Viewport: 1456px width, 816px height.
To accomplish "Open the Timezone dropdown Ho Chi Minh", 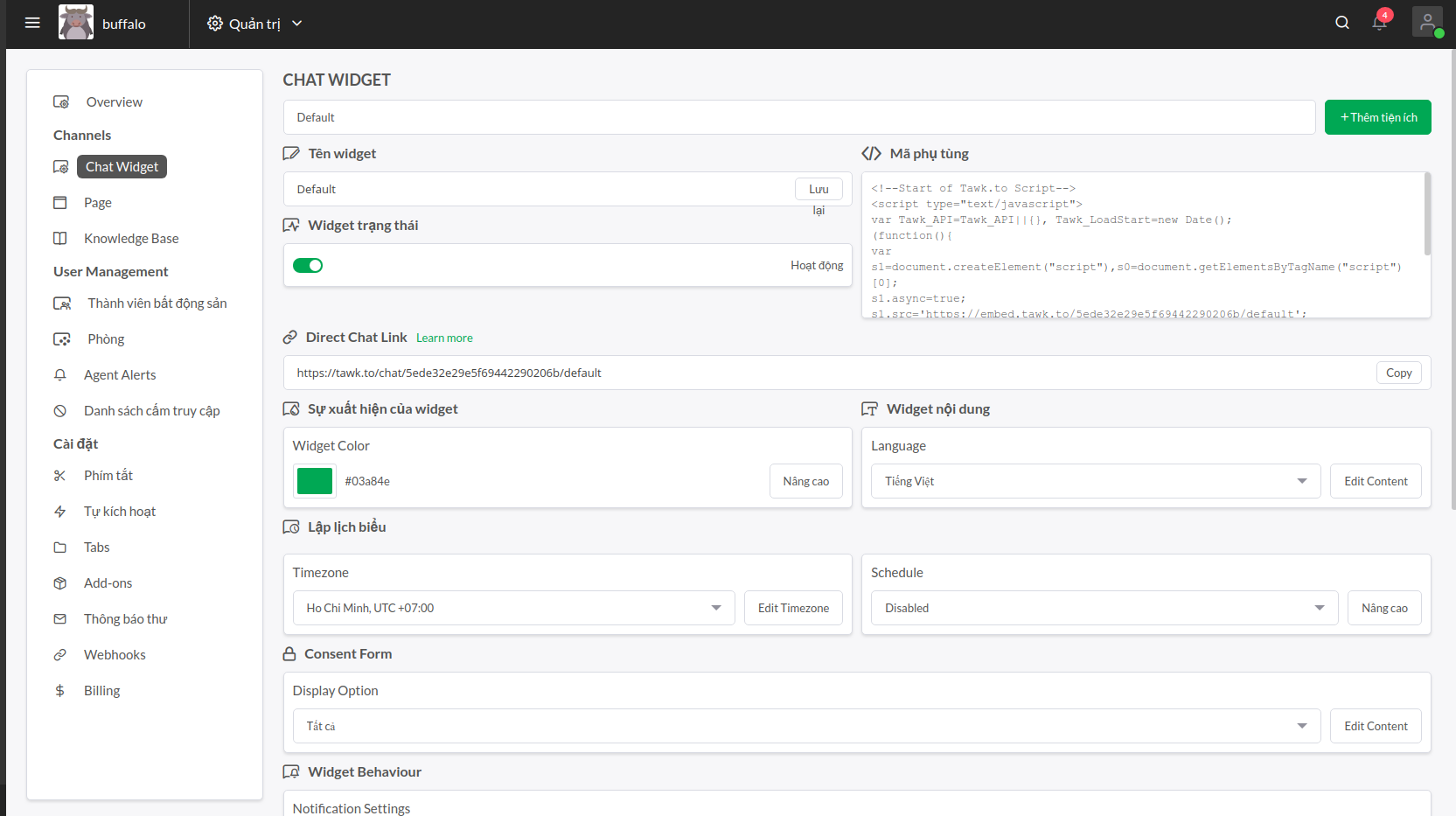I will coord(513,608).
